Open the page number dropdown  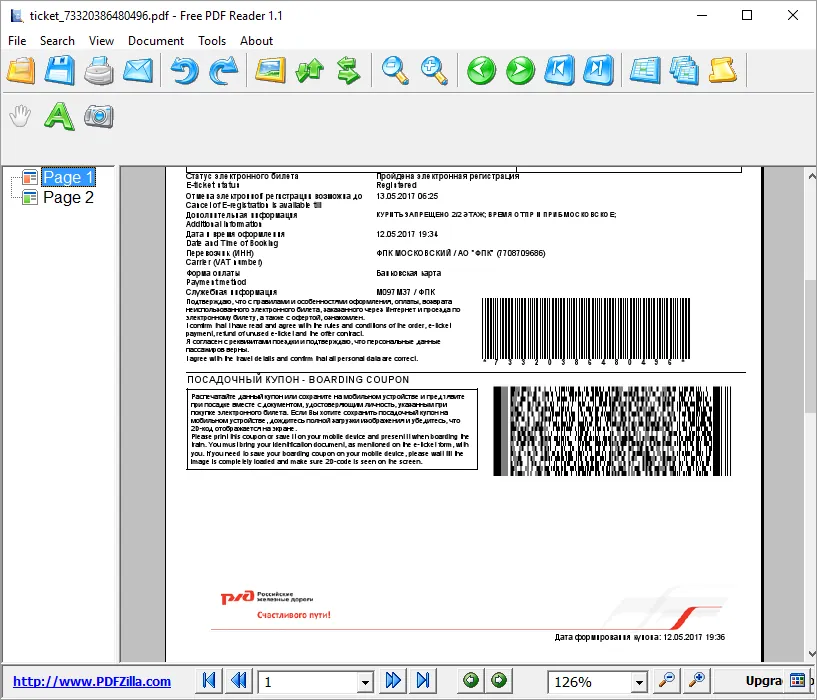tap(365, 682)
